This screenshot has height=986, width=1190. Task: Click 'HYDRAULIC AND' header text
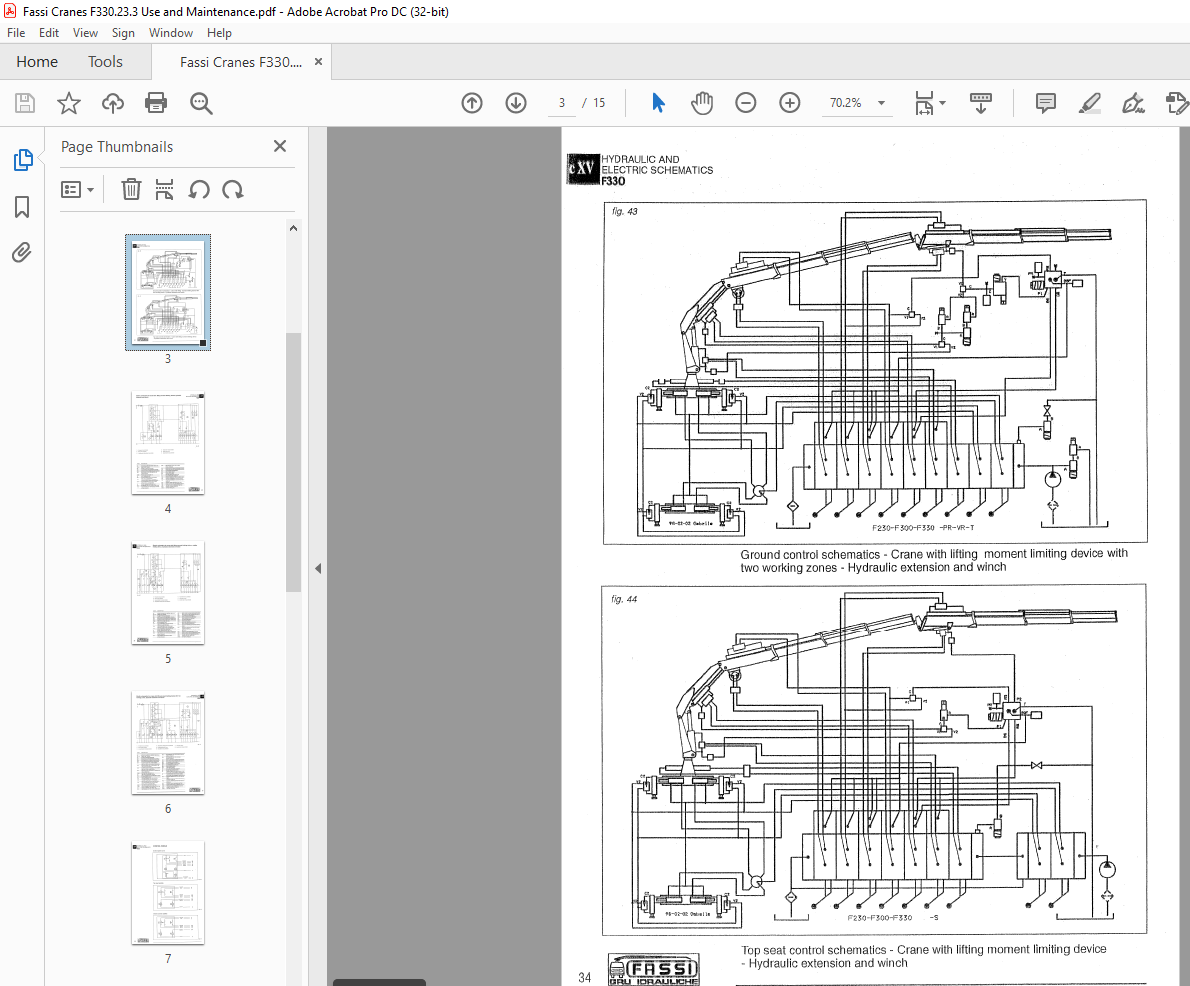[640, 159]
